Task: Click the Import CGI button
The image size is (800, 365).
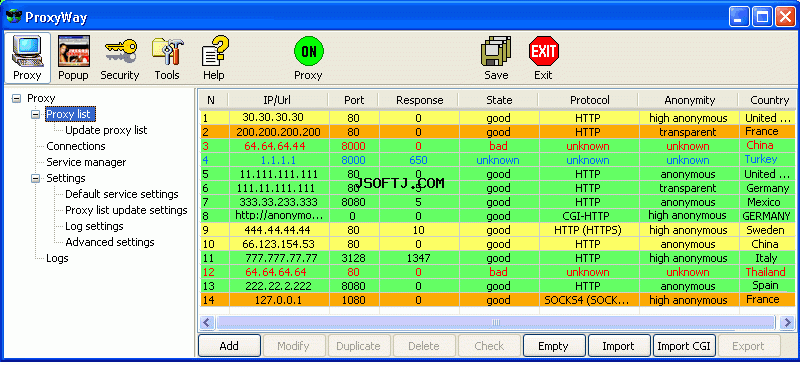Action: click(684, 346)
